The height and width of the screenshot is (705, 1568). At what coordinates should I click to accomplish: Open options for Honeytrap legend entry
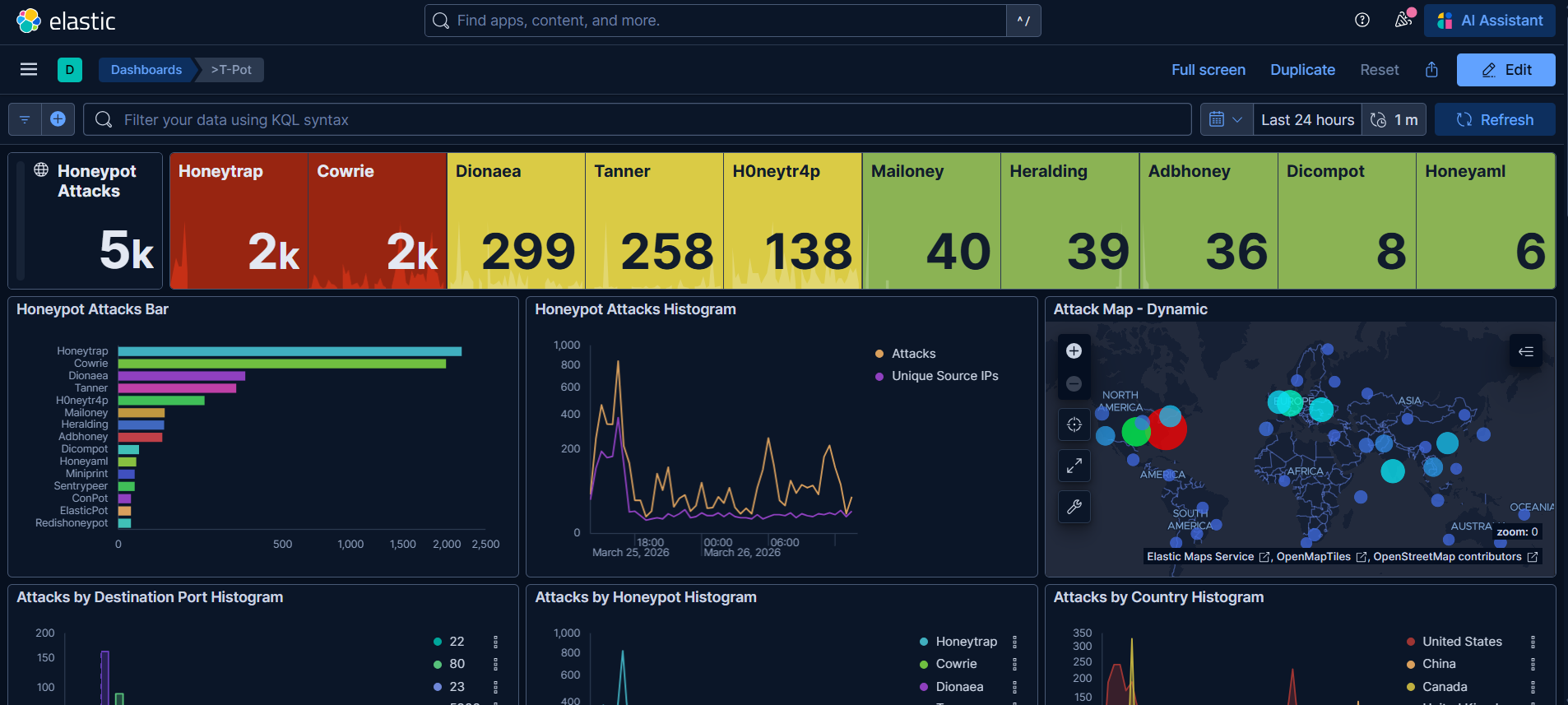click(x=1014, y=642)
